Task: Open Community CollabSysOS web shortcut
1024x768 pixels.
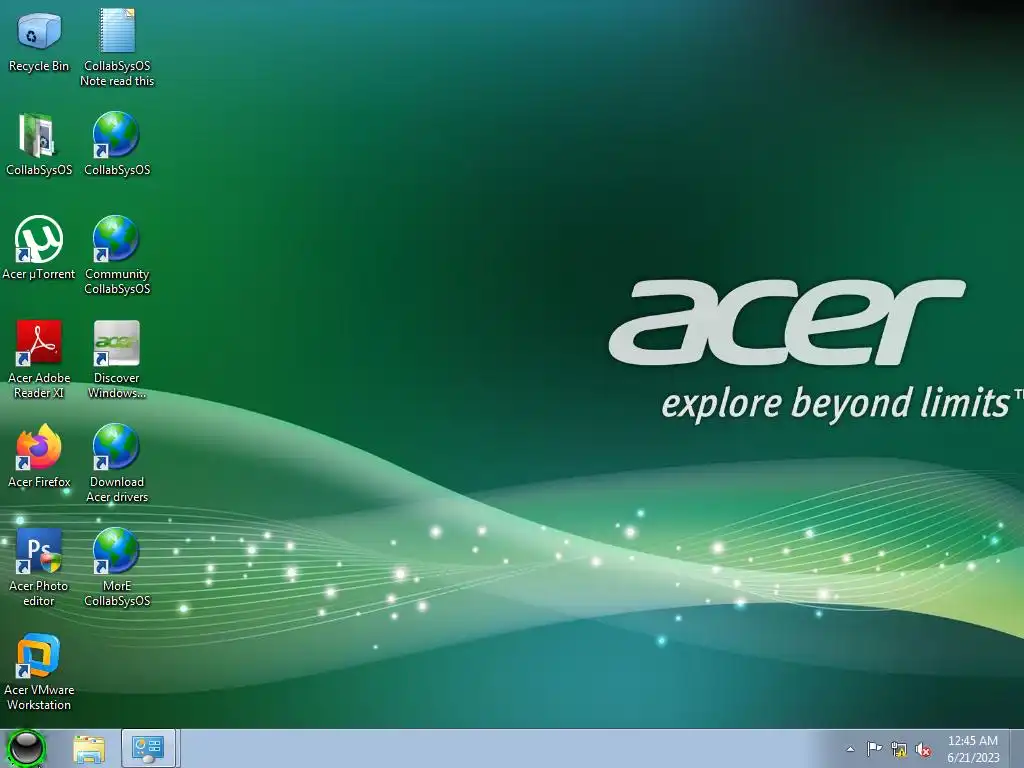Action: click(117, 255)
